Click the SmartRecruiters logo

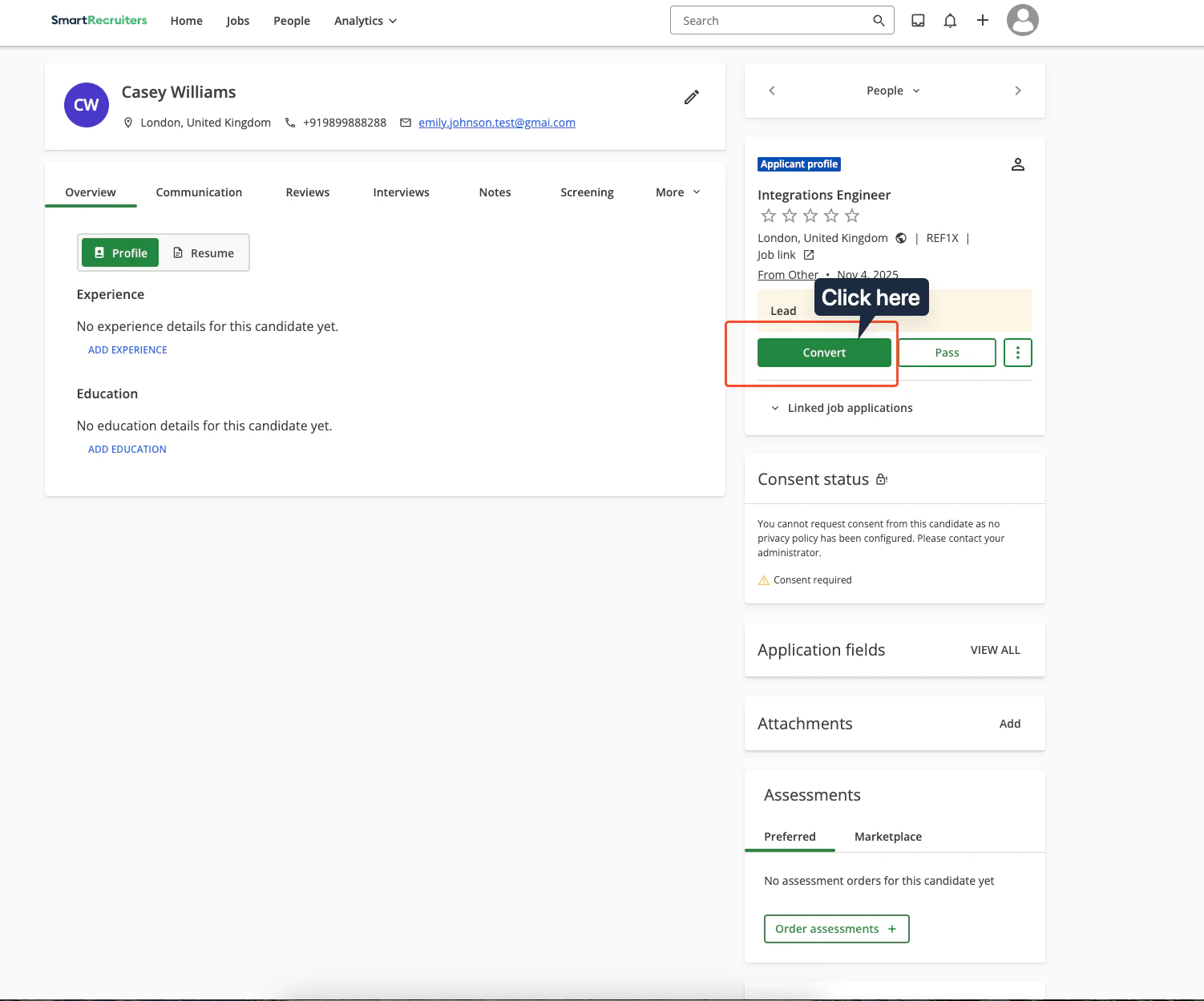[99, 20]
